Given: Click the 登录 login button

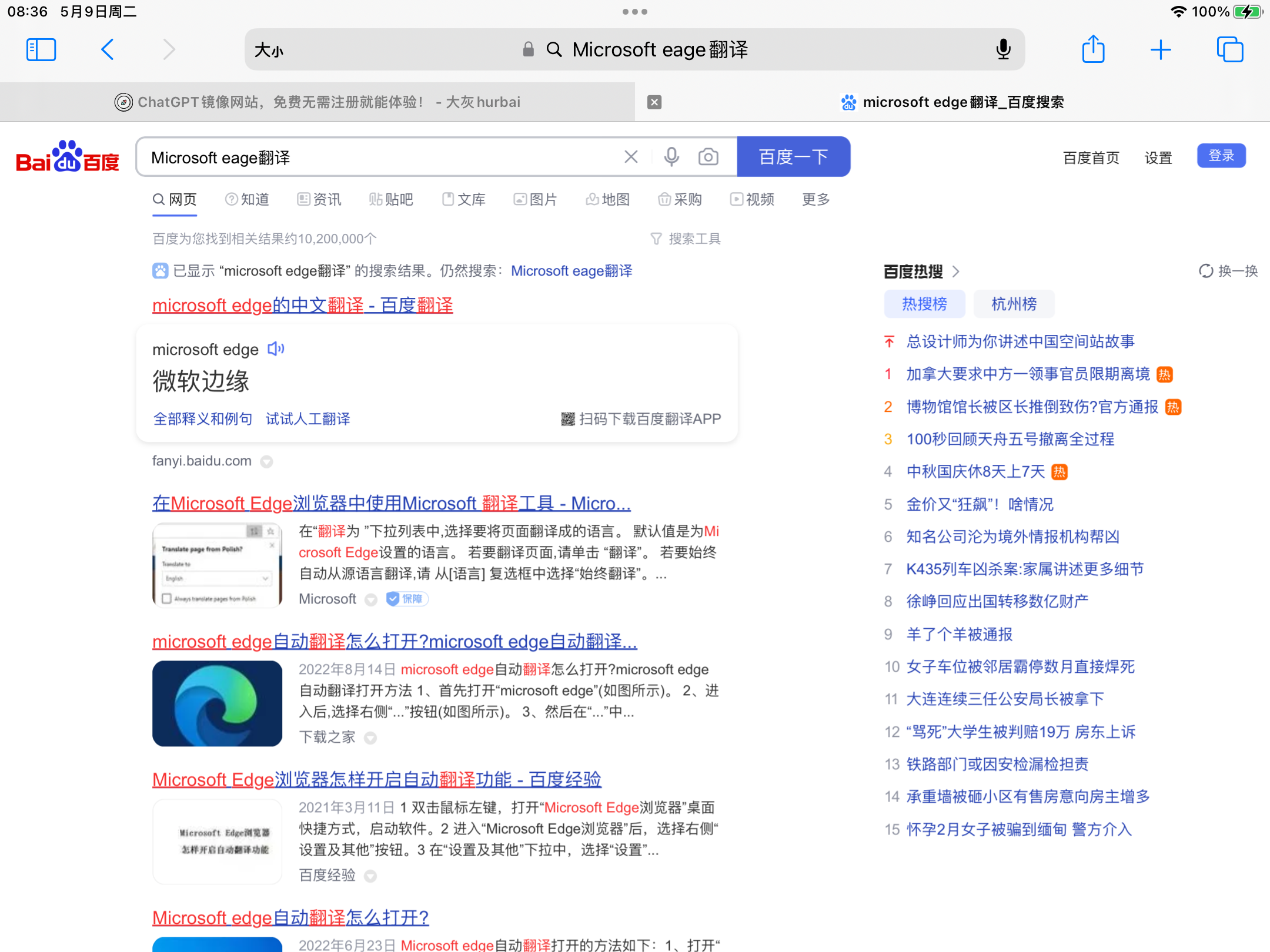Looking at the screenshot, I should click(1221, 156).
